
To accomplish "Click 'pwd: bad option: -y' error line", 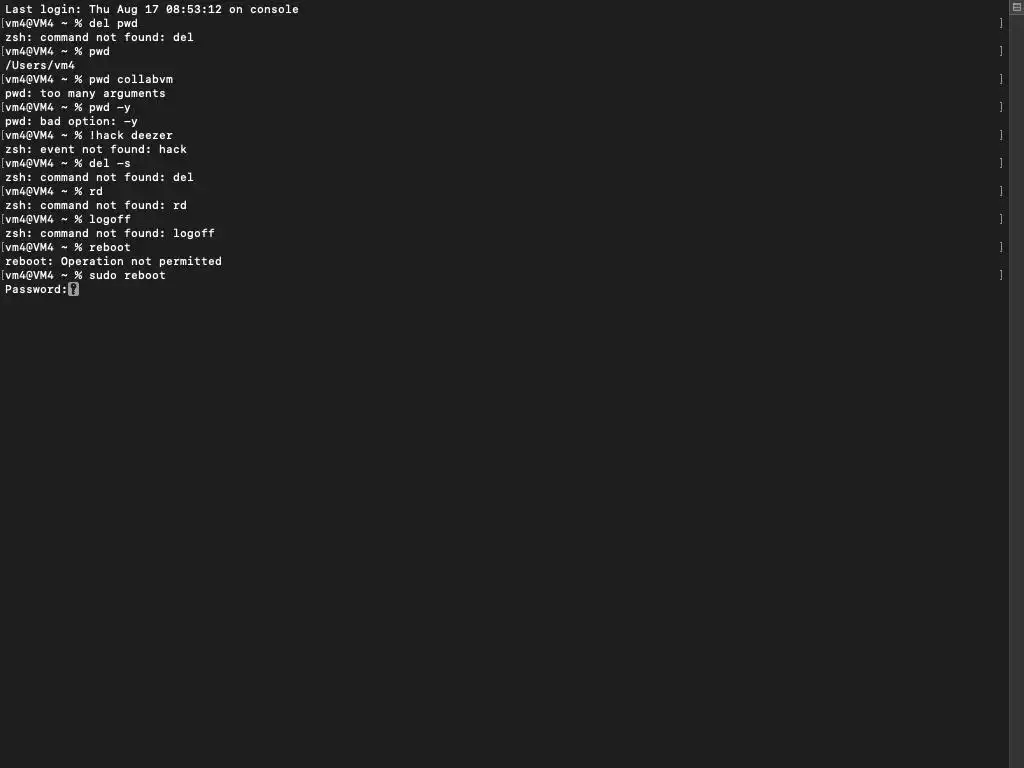I will pyautogui.click(x=71, y=121).
